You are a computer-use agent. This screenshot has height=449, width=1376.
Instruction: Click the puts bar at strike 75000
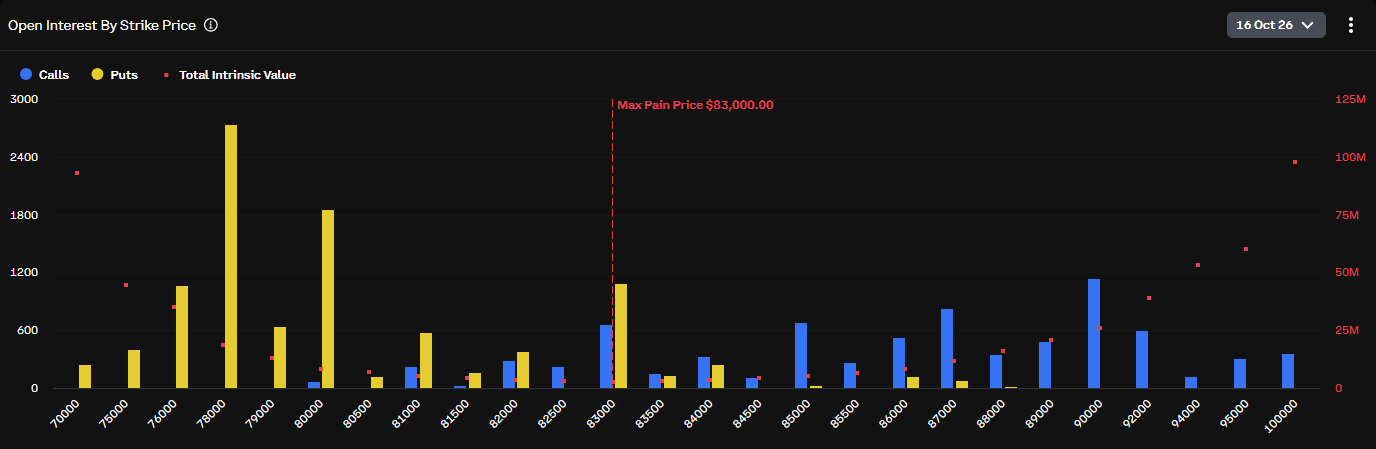pos(134,369)
